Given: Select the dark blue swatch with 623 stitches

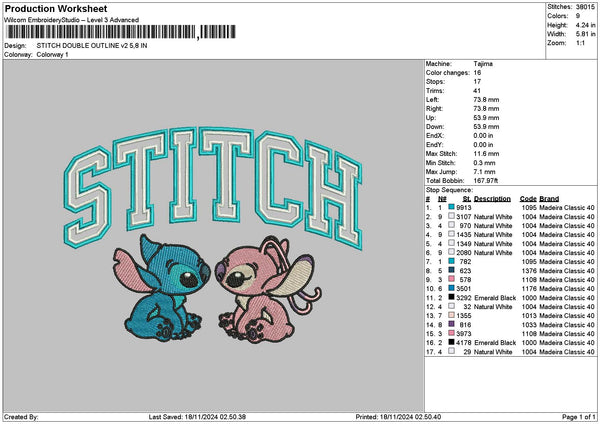Looking at the screenshot, I should pos(452,270).
